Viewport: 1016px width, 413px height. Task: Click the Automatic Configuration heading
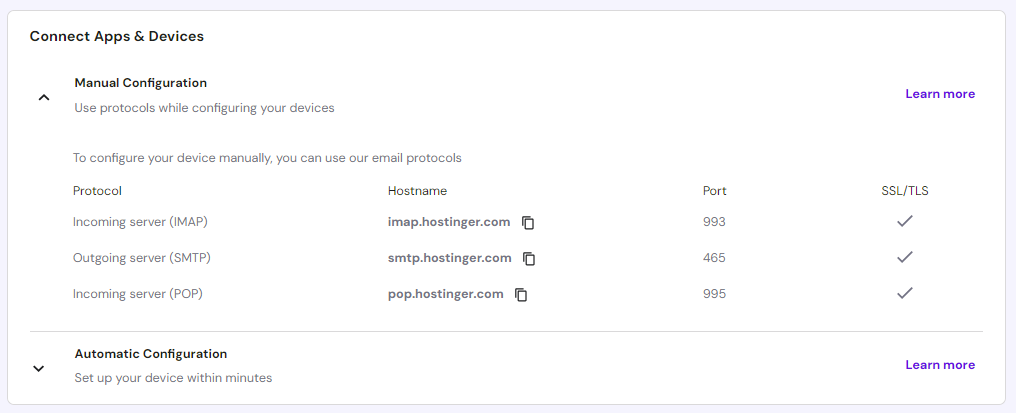pos(150,354)
